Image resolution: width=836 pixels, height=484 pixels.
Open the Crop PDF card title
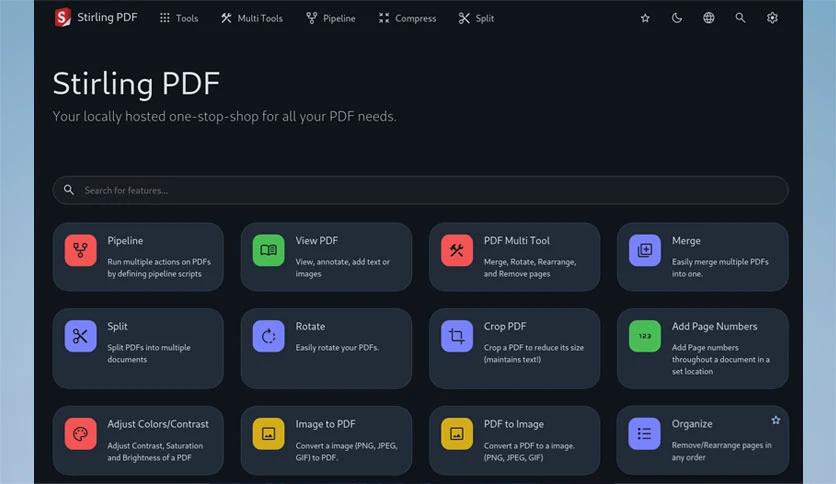pyautogui.click(x=505, y=326)
